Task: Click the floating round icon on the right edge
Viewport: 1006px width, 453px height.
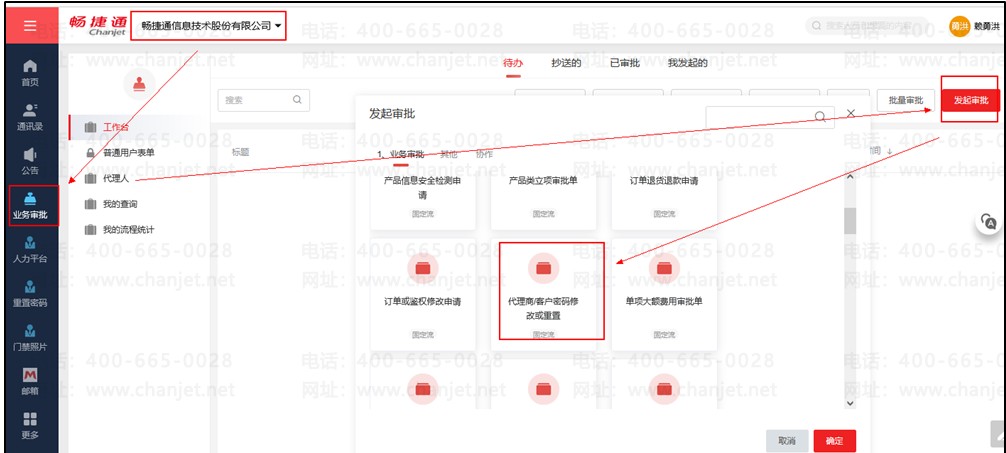Action: (989, 223)
